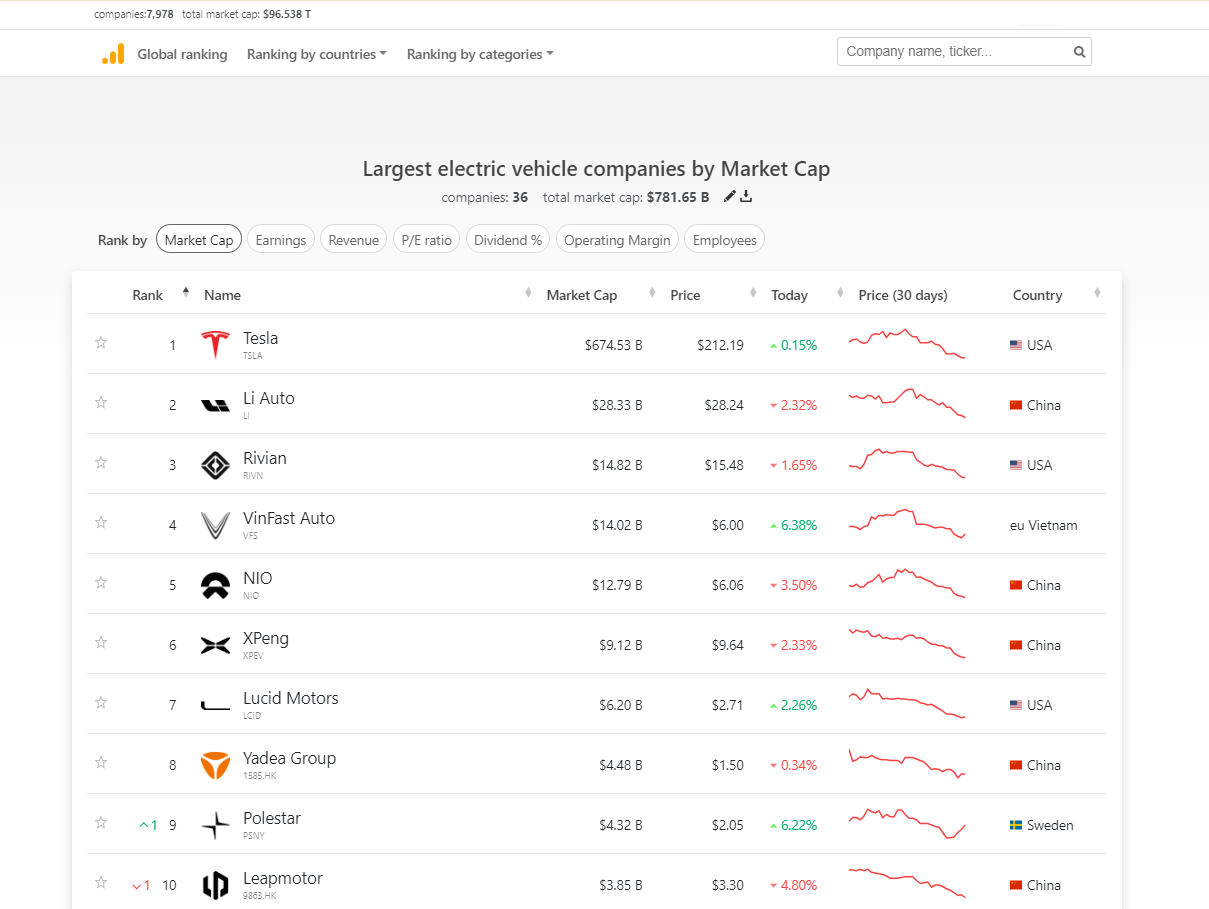Click the USA flag in Tesla row
The height and width of the screenshot is (909, 1209).
pos(1016,345)
